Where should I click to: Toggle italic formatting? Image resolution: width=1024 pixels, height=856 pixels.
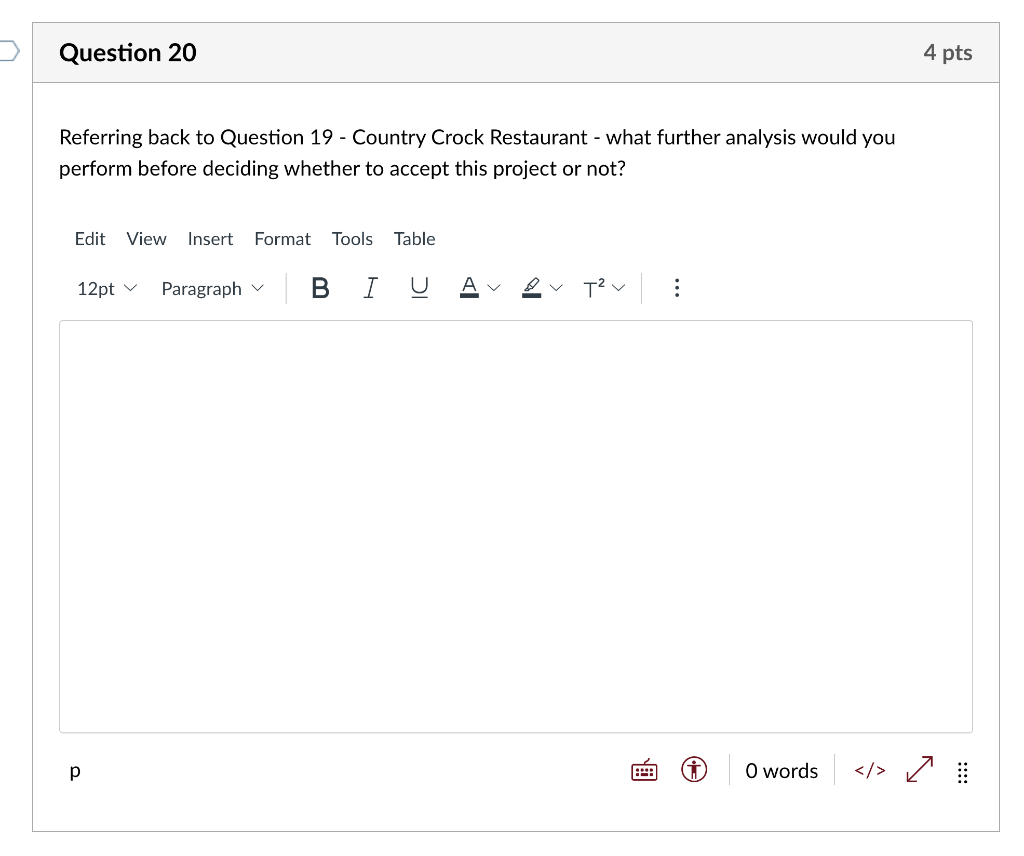370,288
